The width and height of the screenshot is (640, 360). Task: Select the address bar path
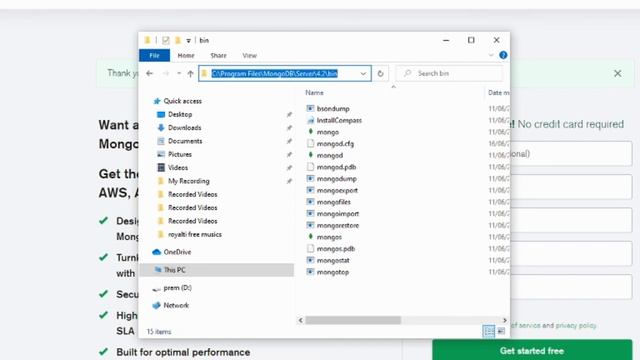(274, 73)
